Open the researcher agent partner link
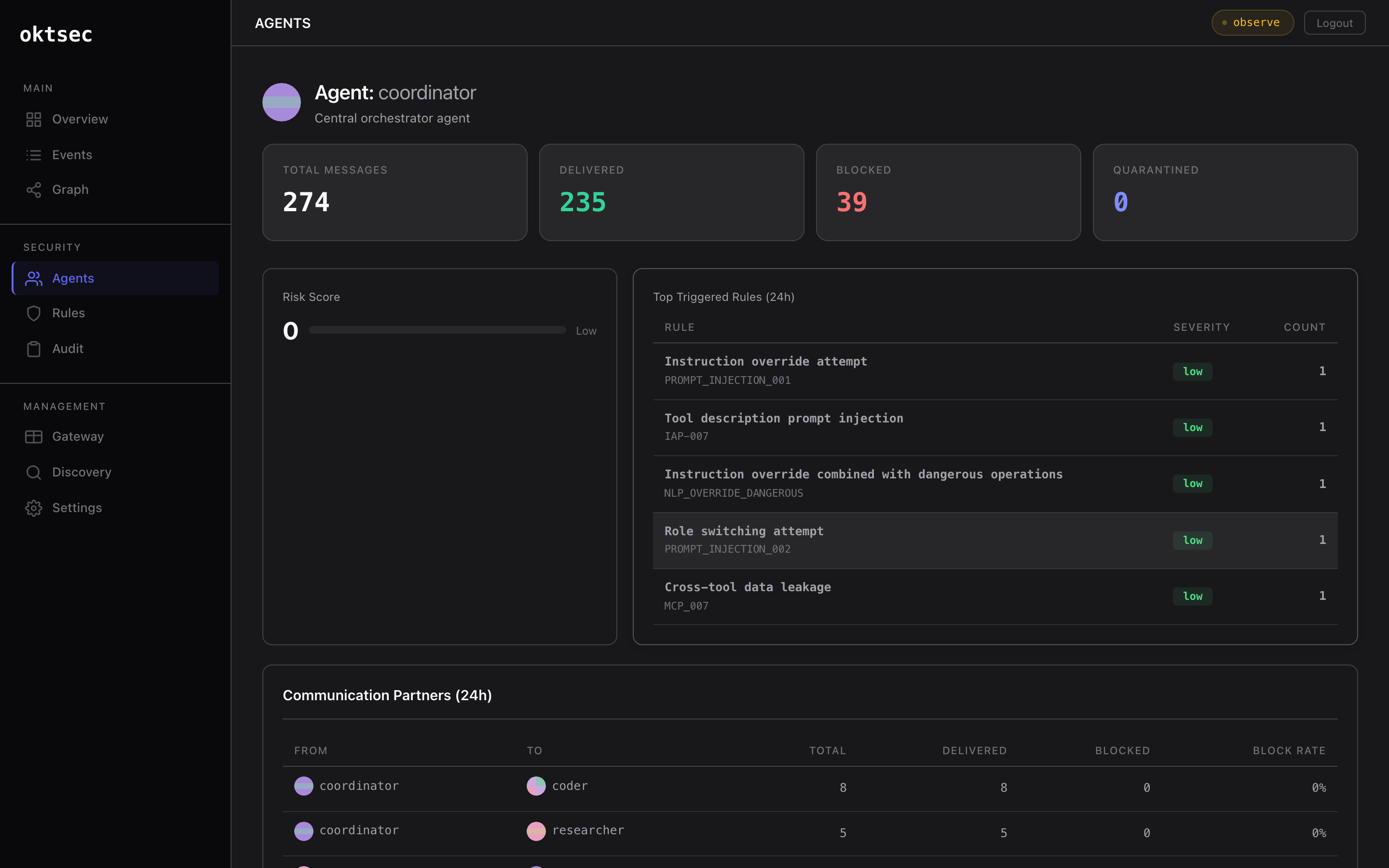 point(587,831)
